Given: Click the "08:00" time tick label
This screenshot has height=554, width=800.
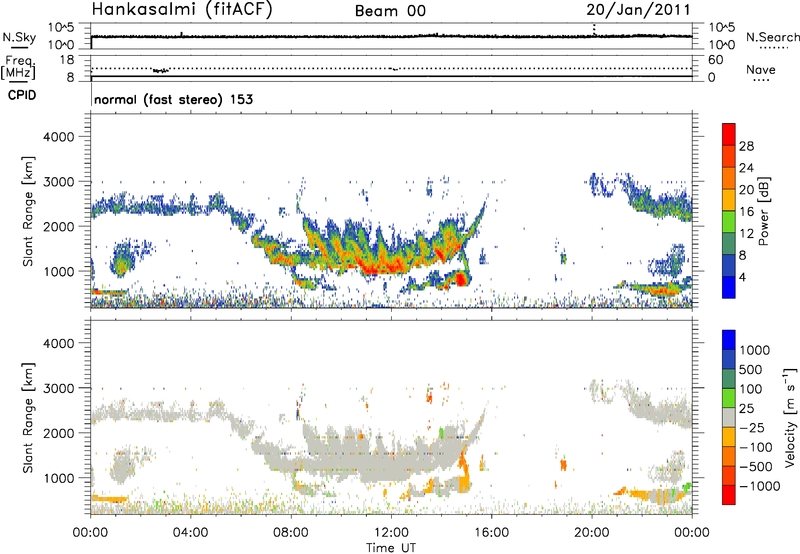Looking at the screenshot, I should click(x=290, y=533).
